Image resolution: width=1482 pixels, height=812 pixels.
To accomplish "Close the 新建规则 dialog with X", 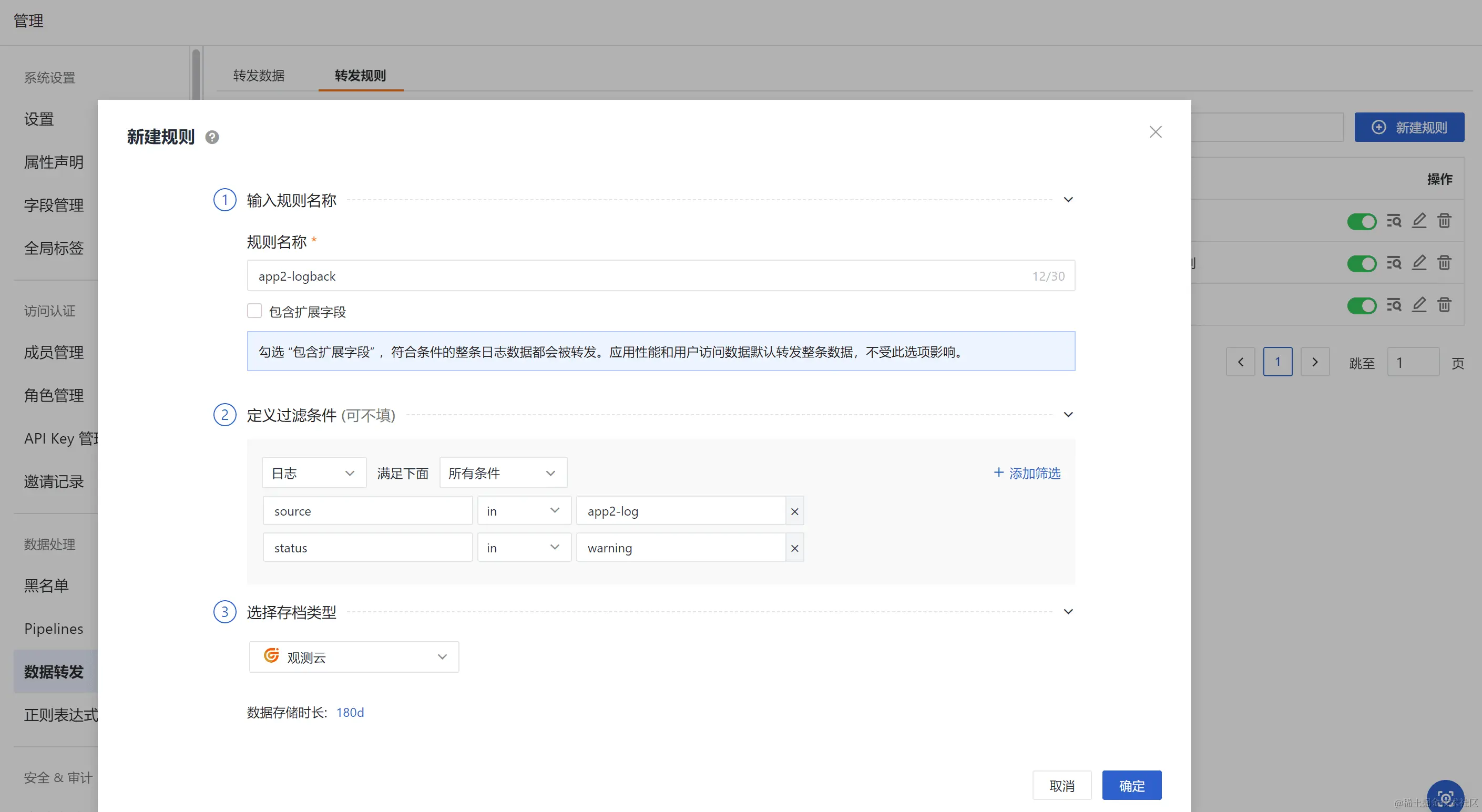I will pos(1155,132).
